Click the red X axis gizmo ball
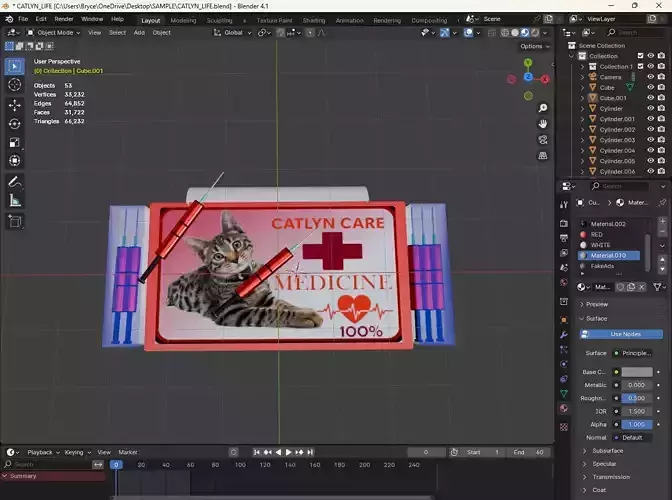Screen dimensions: 672x500 coord(545,79)
